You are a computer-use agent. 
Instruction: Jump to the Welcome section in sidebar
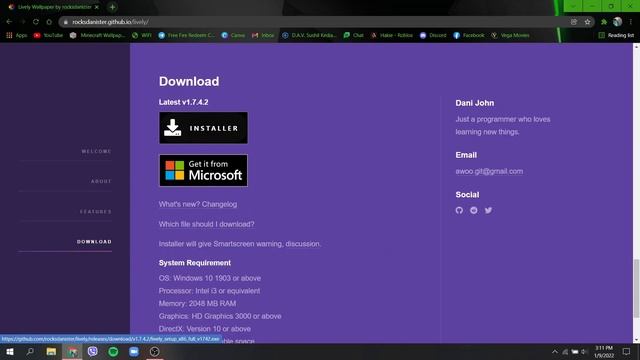96,151
